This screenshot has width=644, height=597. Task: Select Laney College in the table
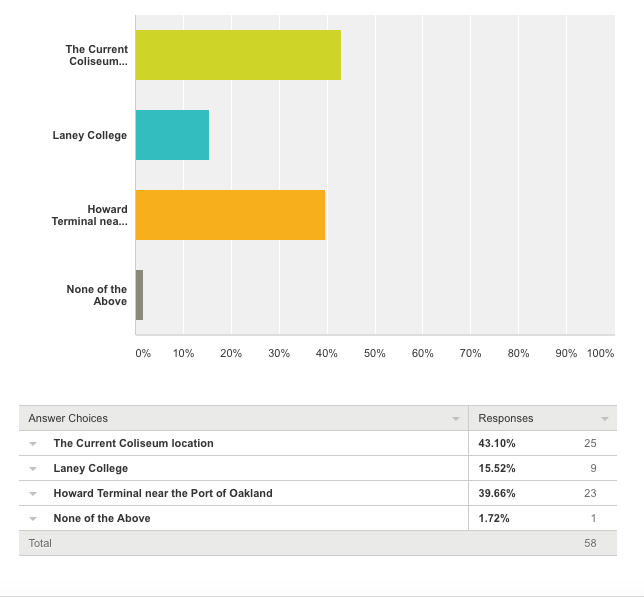91,468
